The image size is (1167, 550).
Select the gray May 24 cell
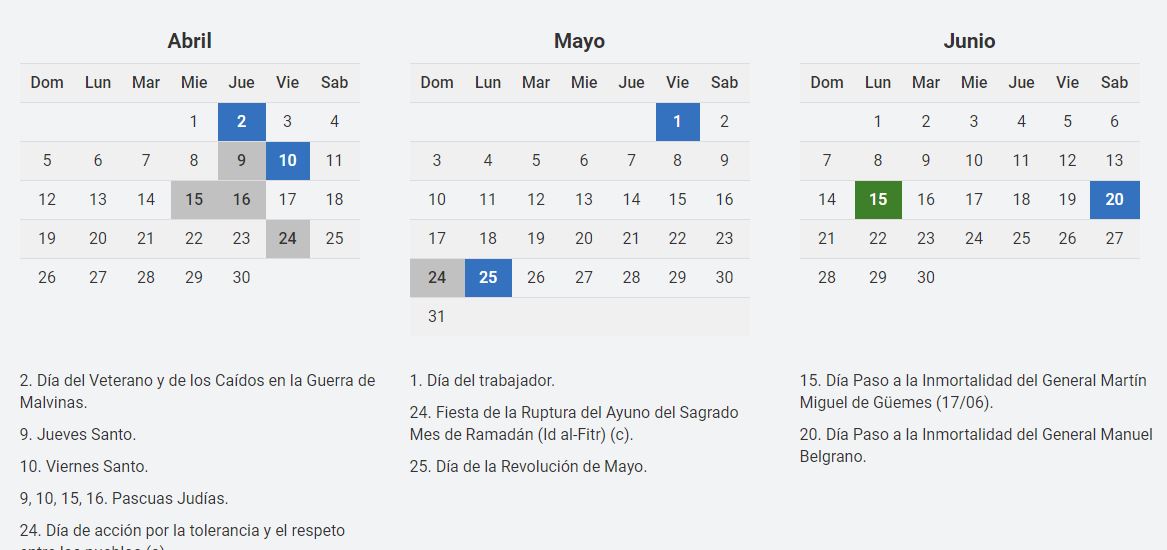437,278
